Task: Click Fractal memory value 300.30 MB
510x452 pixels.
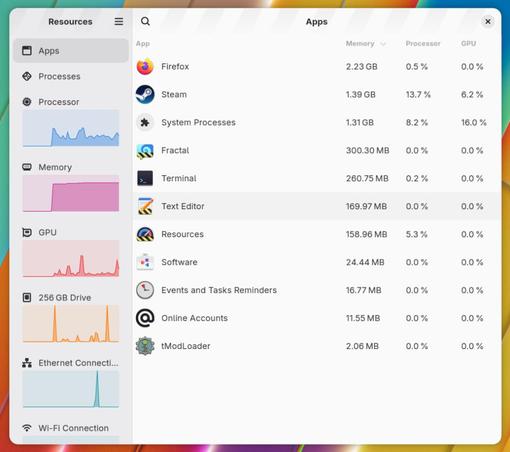Action: [367, 150]
